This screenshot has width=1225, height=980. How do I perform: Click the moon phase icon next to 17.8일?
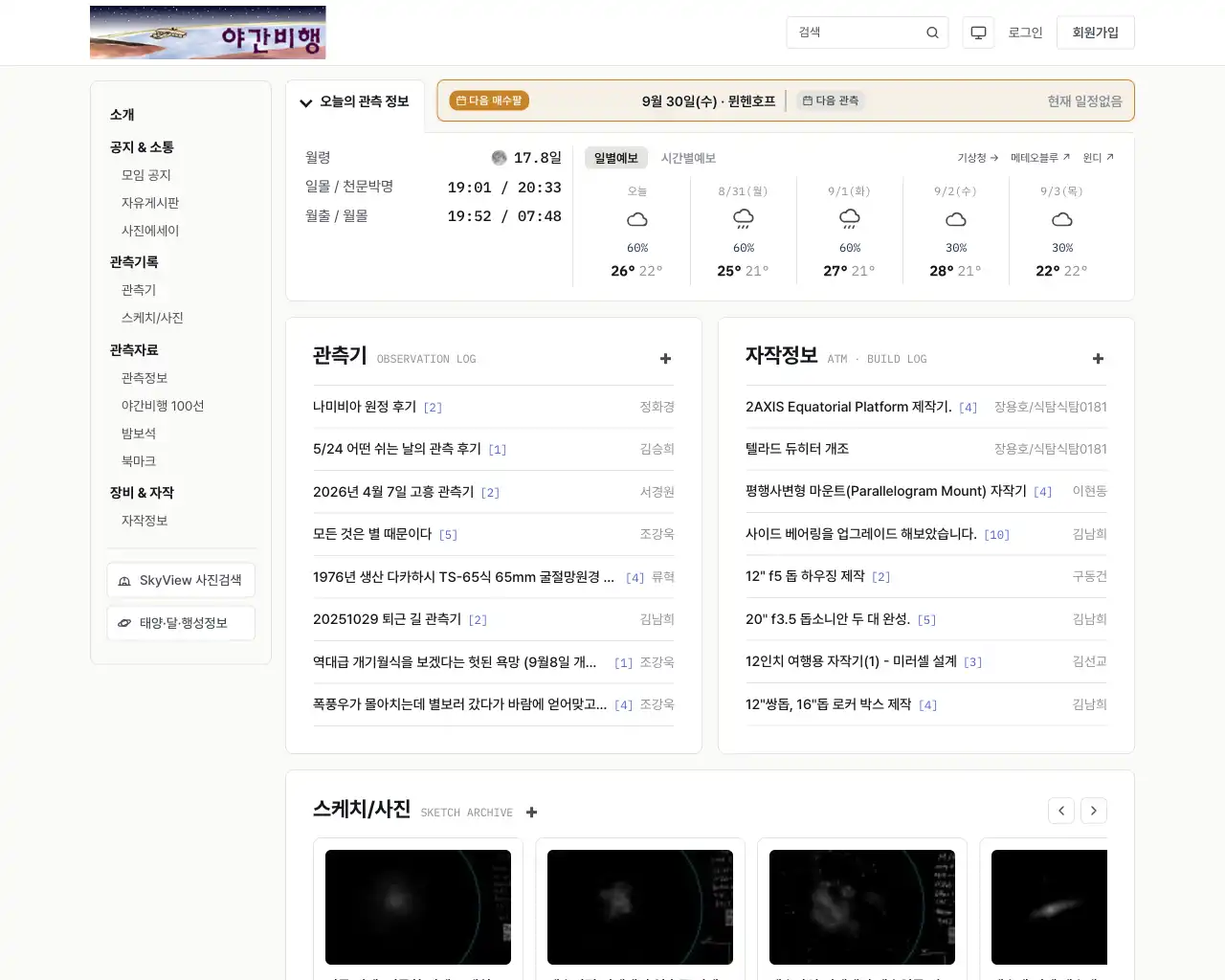(499, 158)
